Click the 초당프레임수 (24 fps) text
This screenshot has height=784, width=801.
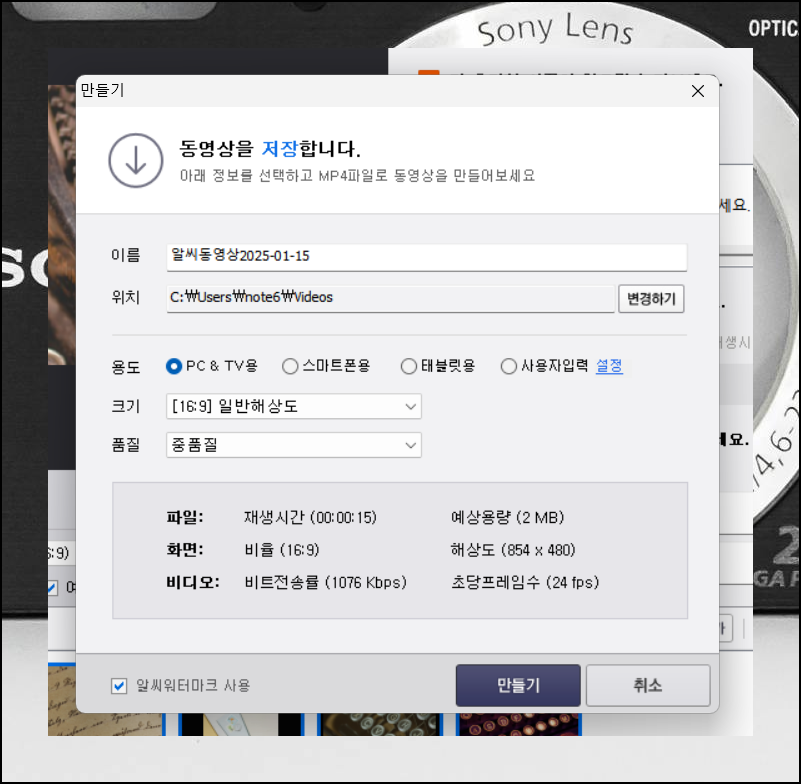point(525,583)
